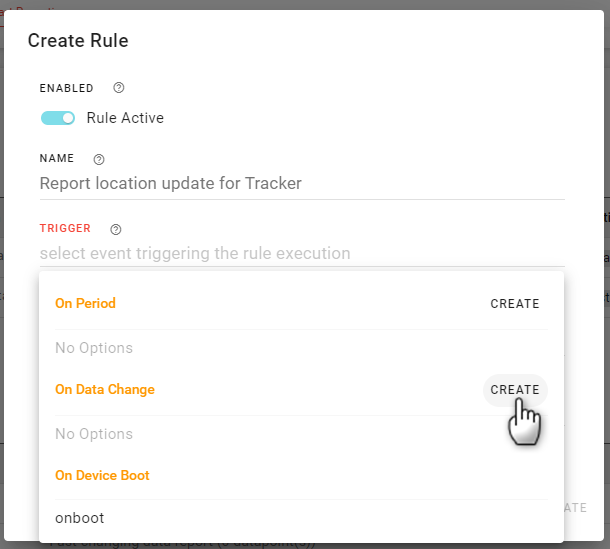The width and height of the screenshot is (610, 549).
Task: Click CREATE next to On Period
Action: pos(515,304)
